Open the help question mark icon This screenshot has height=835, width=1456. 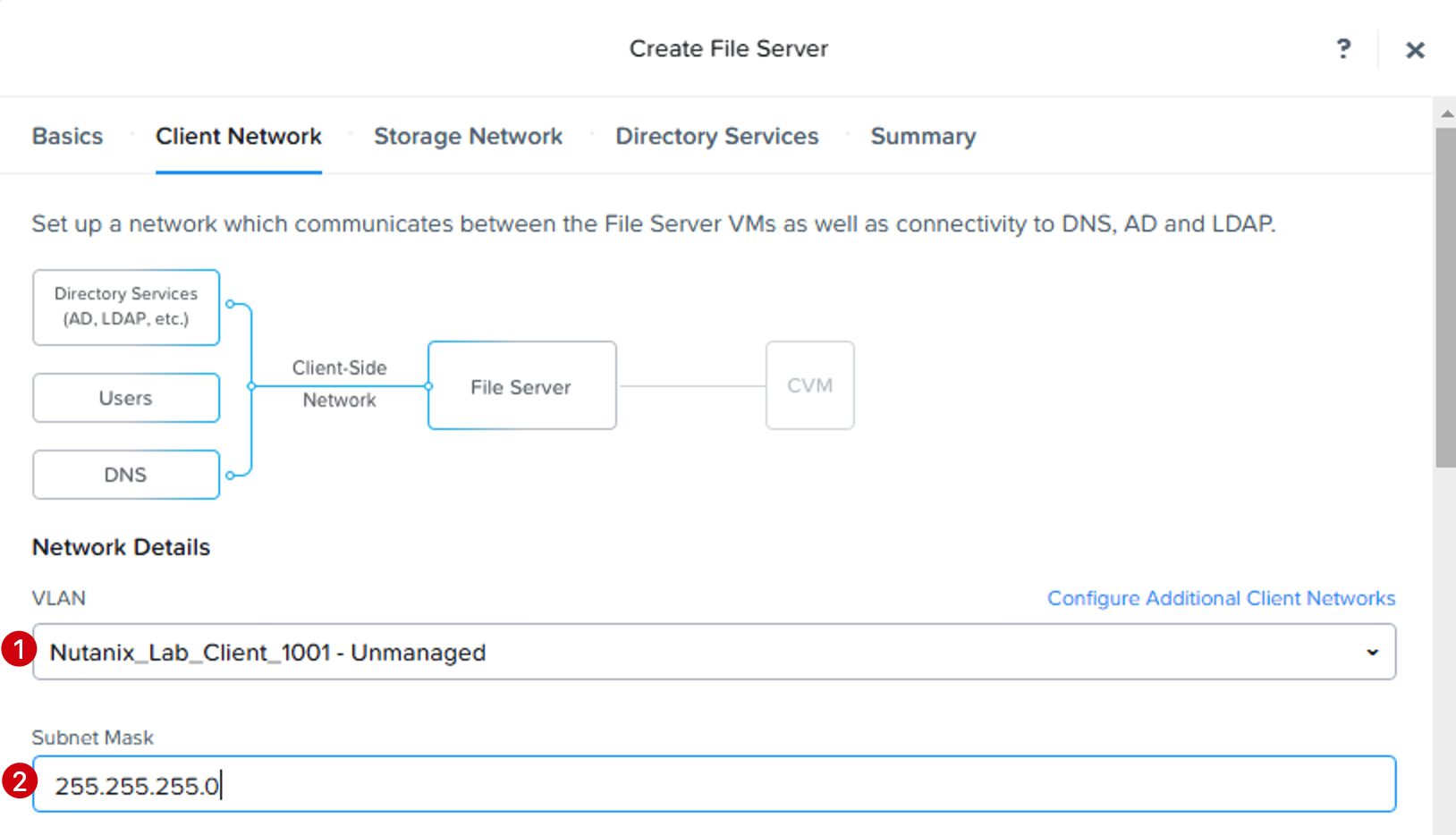click(x=1343, y=48)
